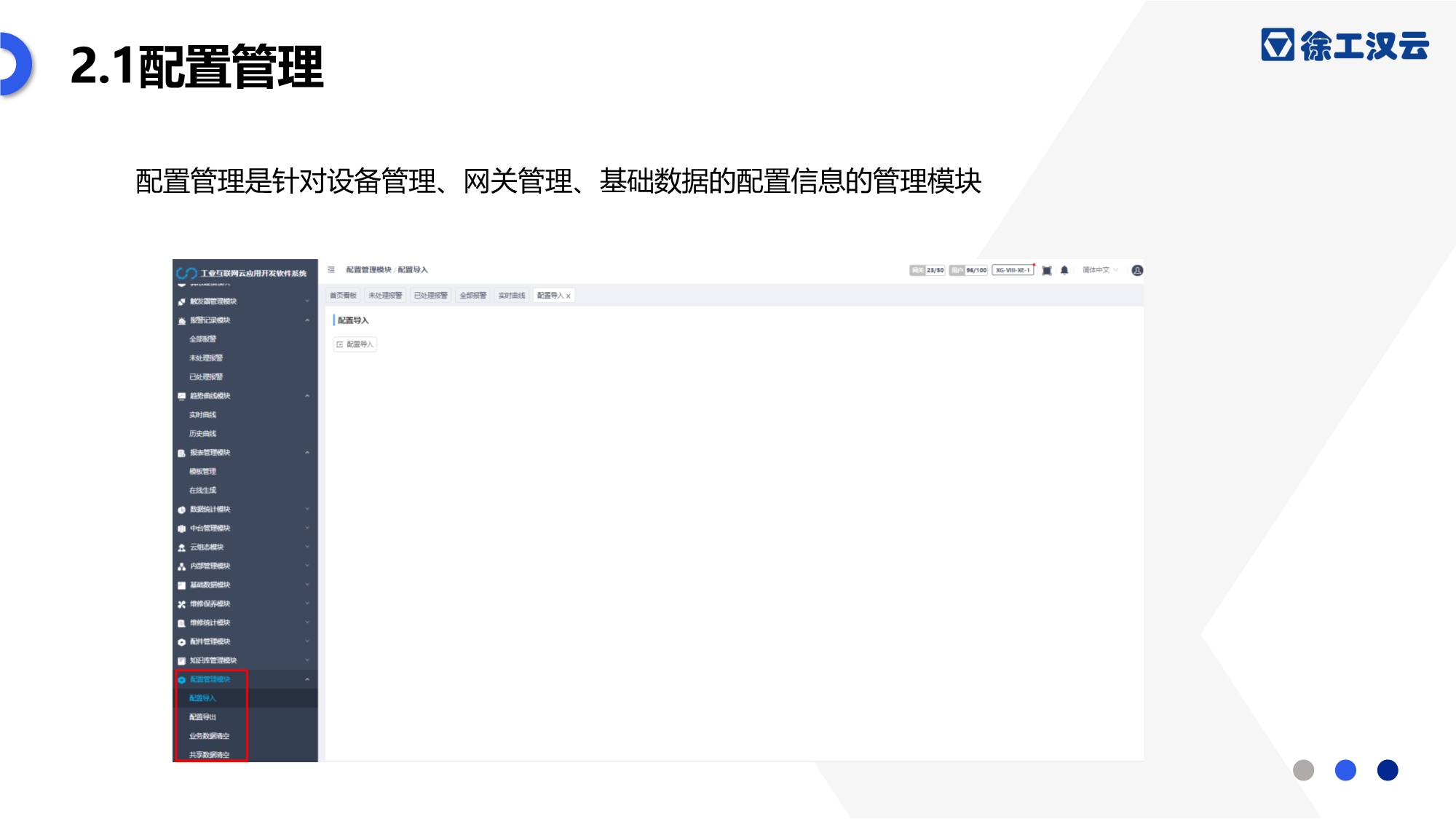Collapse 报警记录模块 with its chevron
1456x819 pixels.
click(307, 320)
